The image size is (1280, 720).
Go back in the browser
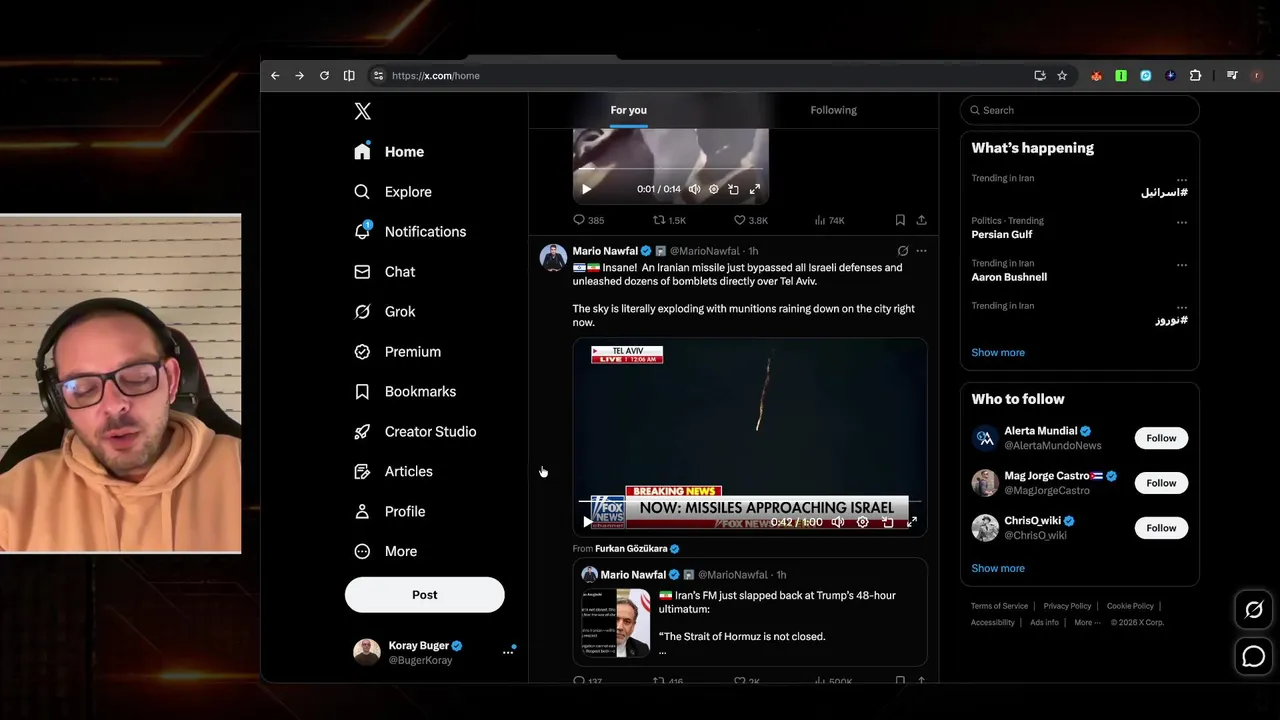tap(275, 76)
